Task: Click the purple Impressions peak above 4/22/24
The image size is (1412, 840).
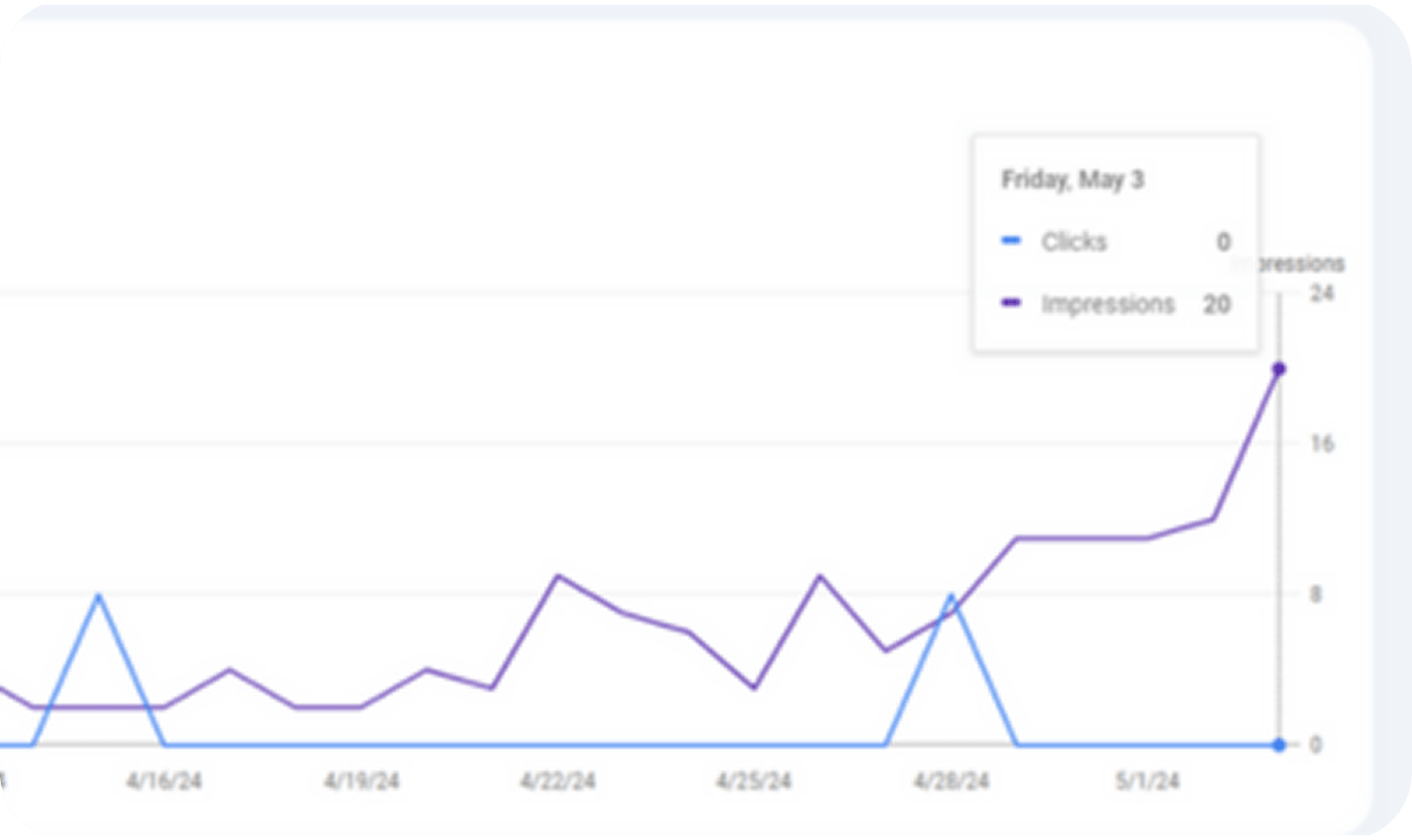Action: pyautogui.click(x=559, y=576)
